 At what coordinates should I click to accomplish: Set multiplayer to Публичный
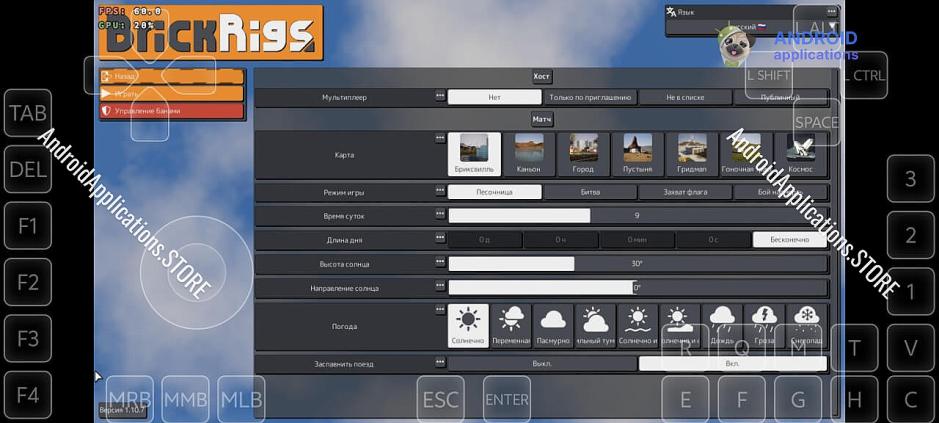point(780,97)
